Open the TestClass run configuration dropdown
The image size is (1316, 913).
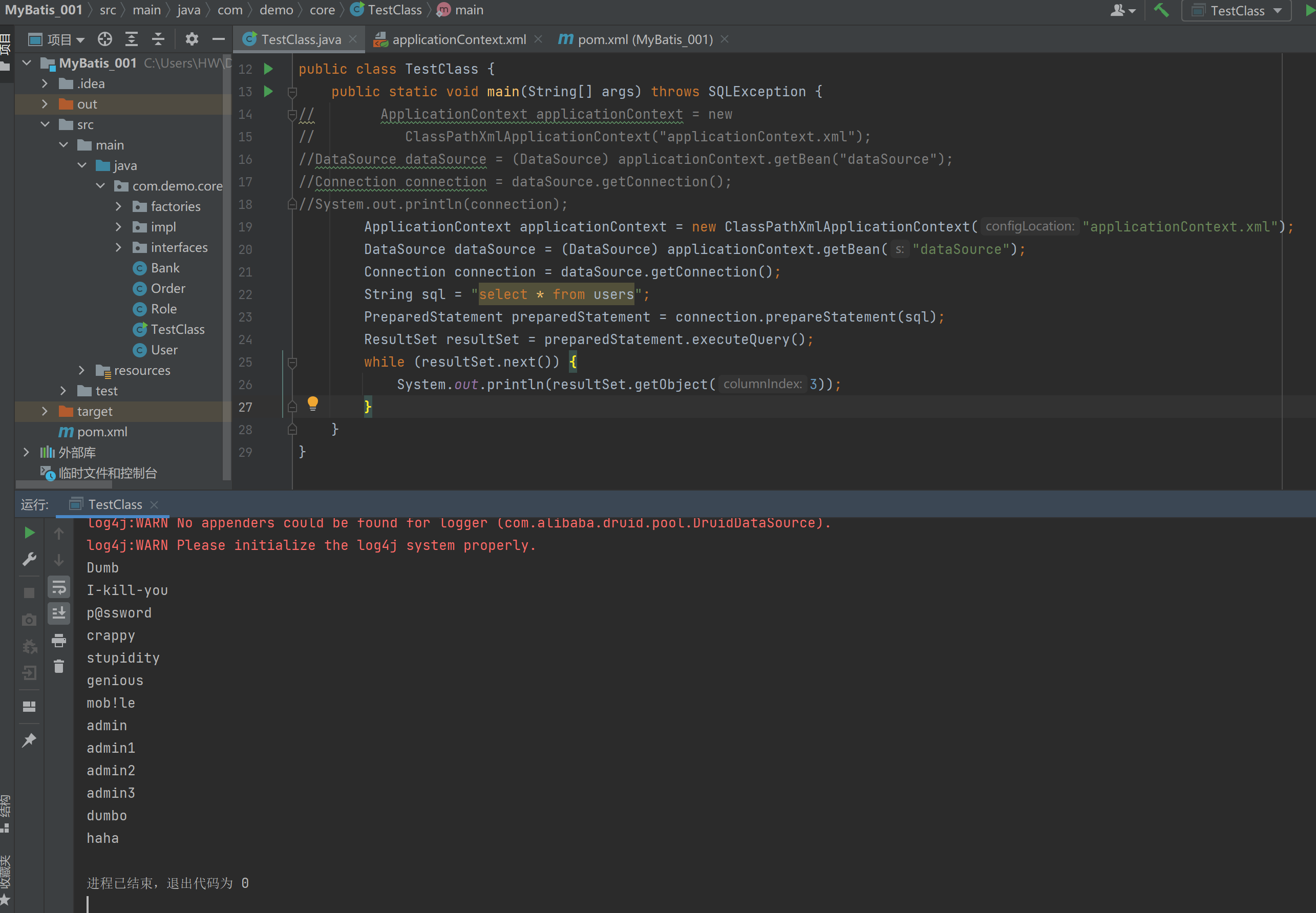pyautogui.click(x=1237, y=11)
